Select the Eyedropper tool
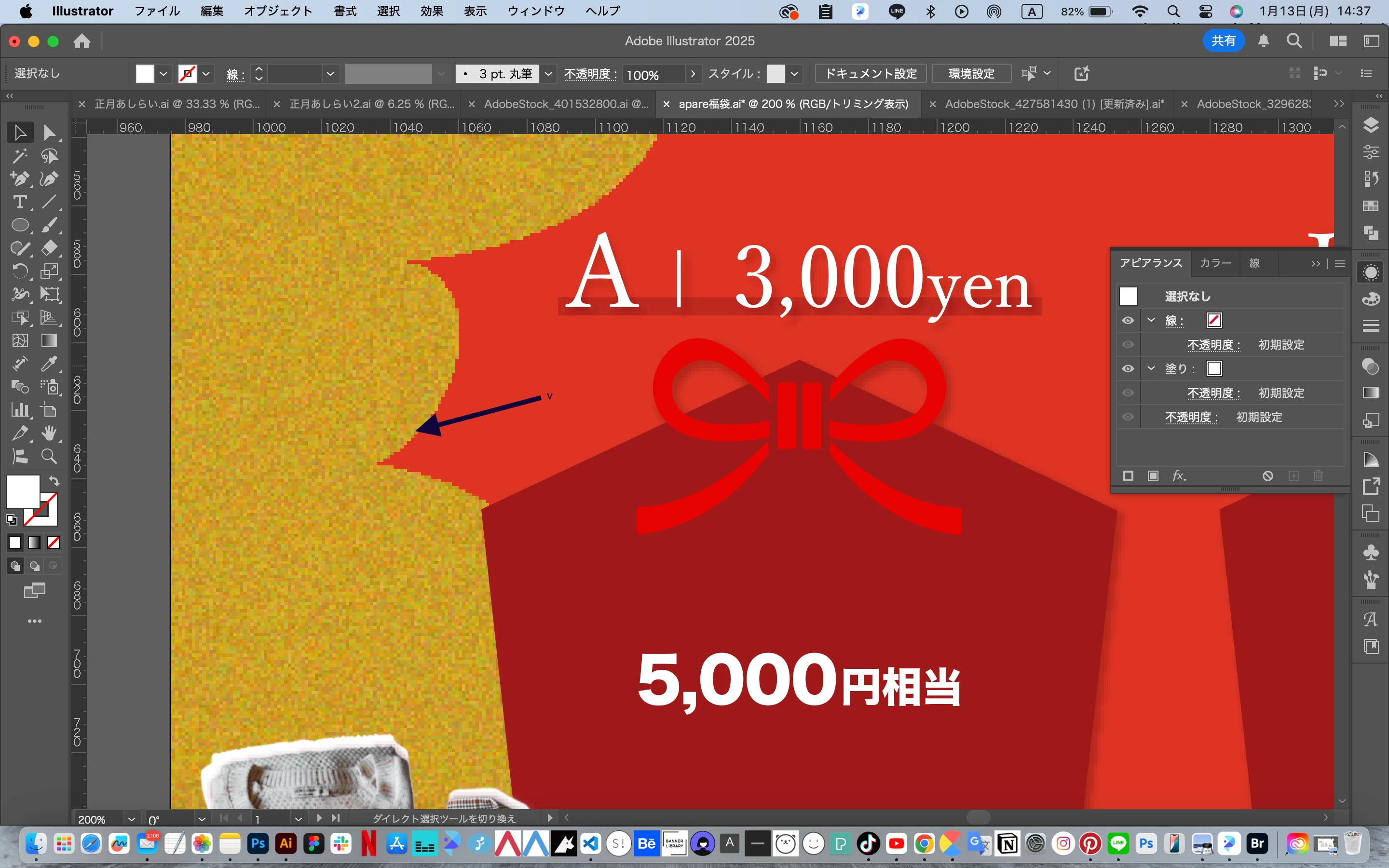The width and height of the screenshot is (1389, 868). point(49,364)
